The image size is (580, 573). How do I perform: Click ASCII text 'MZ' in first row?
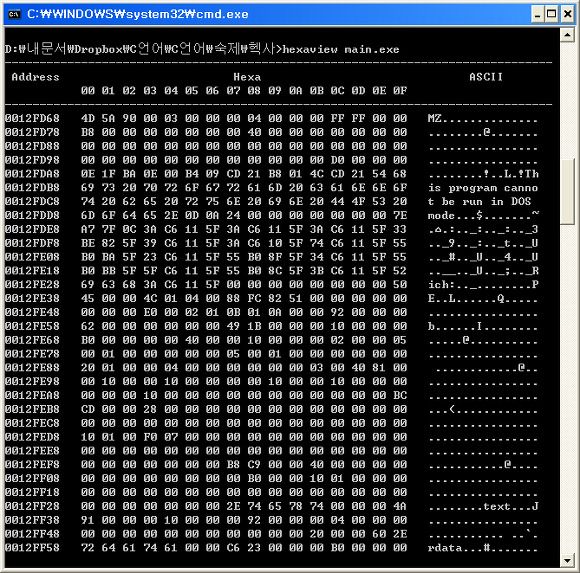tap(435, 118)
